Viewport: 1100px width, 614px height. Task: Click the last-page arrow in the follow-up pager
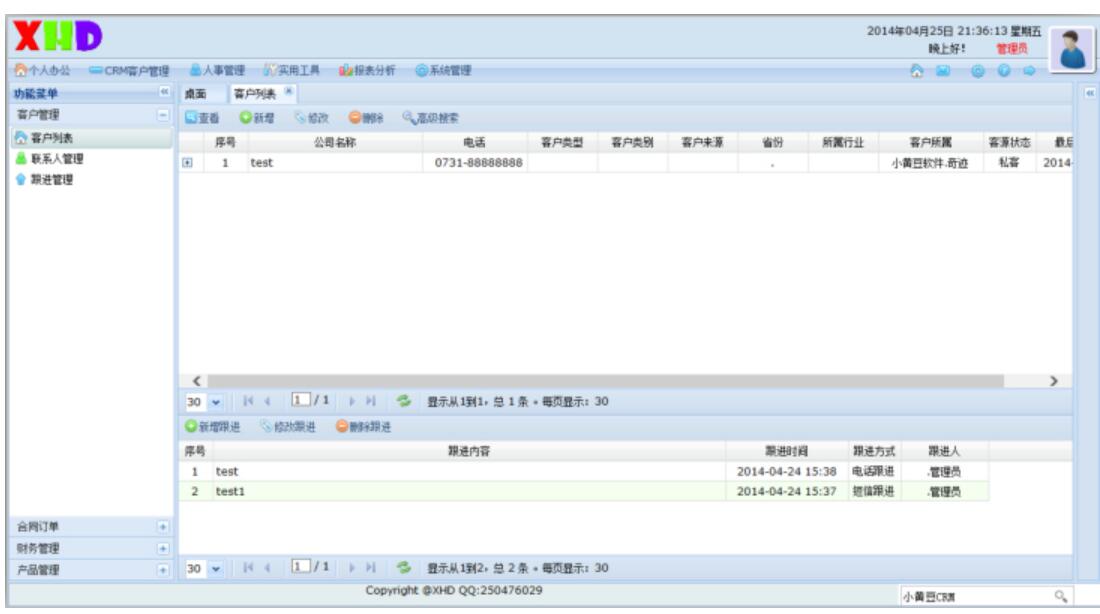370,567
